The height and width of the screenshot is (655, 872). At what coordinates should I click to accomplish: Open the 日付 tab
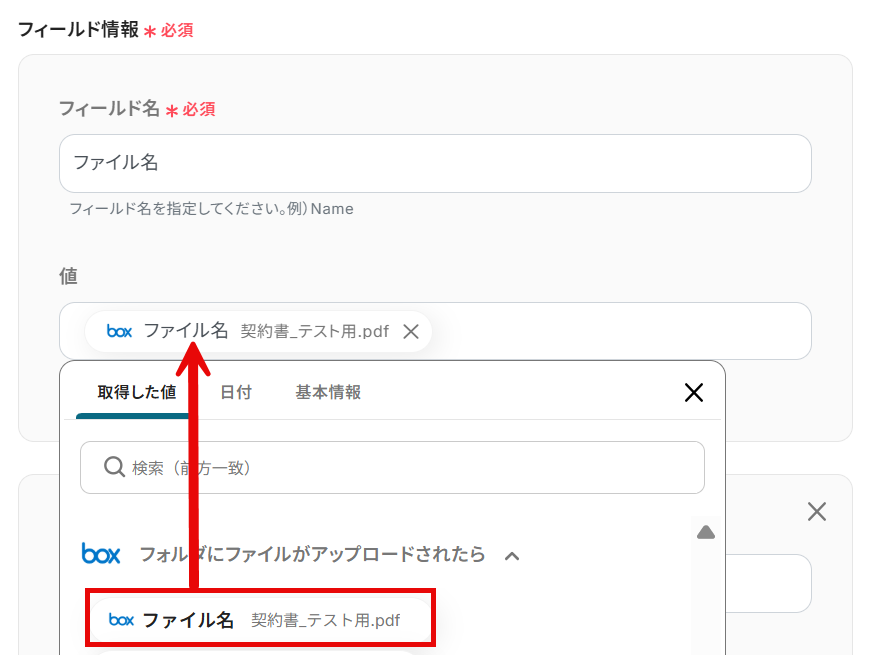[x=236, y=393]
